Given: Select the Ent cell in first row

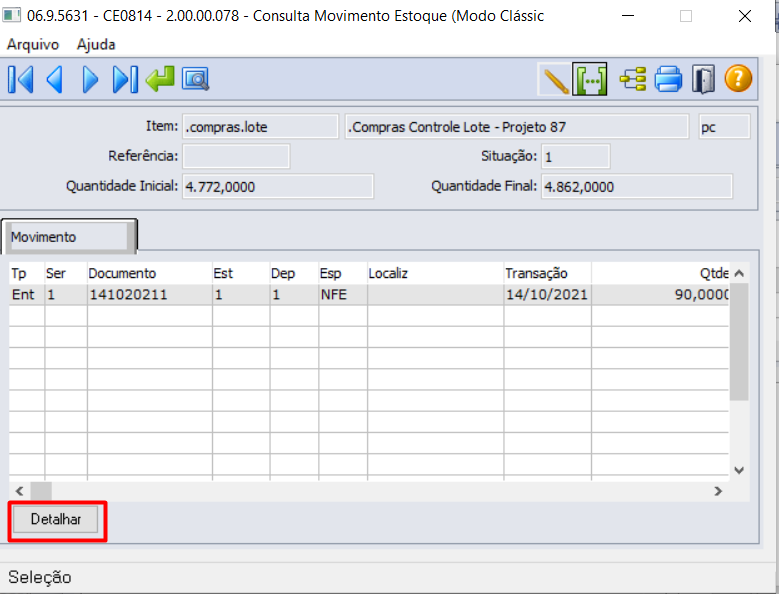Looking at the screenshot, I should tap(27, 295).
